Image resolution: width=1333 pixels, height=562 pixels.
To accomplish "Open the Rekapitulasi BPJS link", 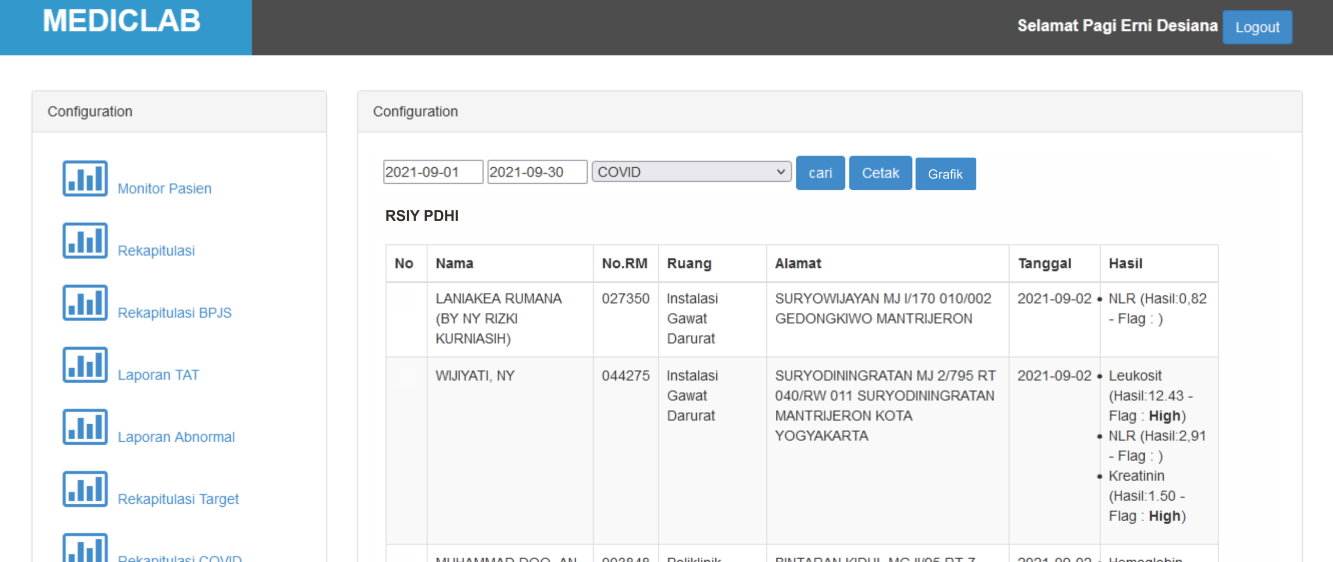I will click(x=174, y=313).
